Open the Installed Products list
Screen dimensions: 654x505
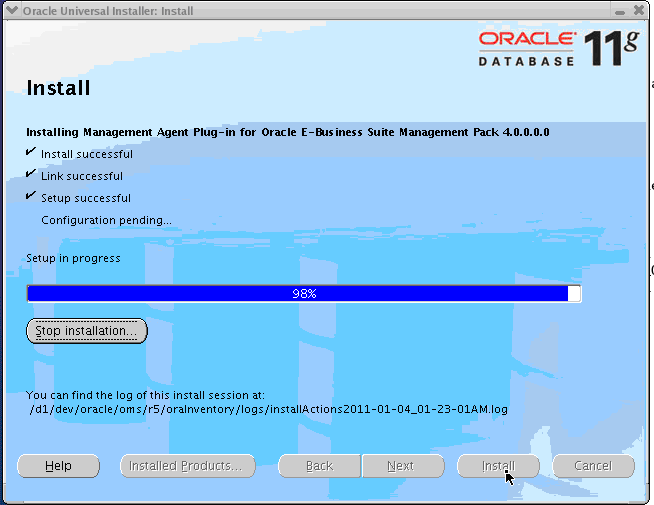pyautogui.click(x=188, y=466)
